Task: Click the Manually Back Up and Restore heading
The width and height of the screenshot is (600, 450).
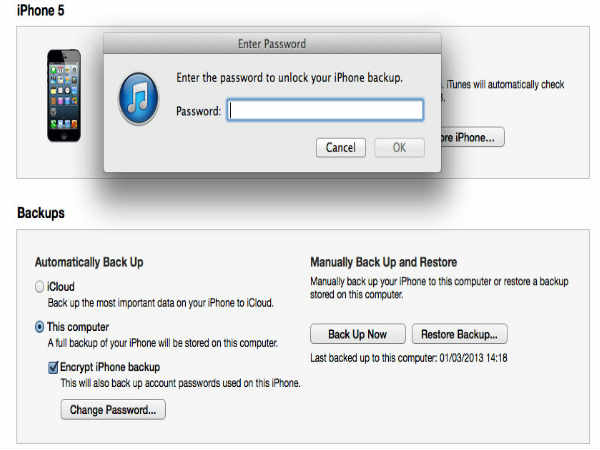Action: coord(383,262)
